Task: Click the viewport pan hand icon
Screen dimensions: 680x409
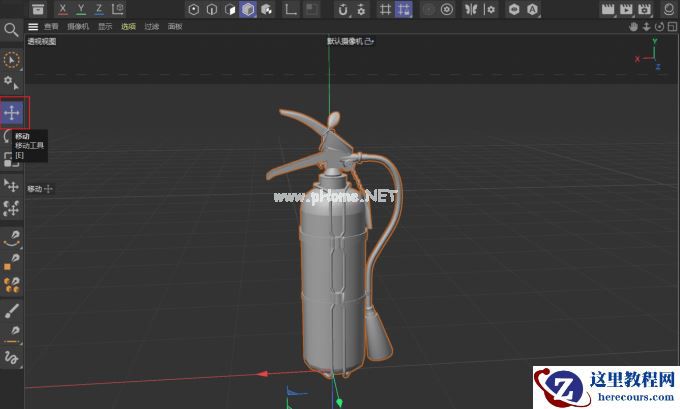Action: [x=633, y=27]
